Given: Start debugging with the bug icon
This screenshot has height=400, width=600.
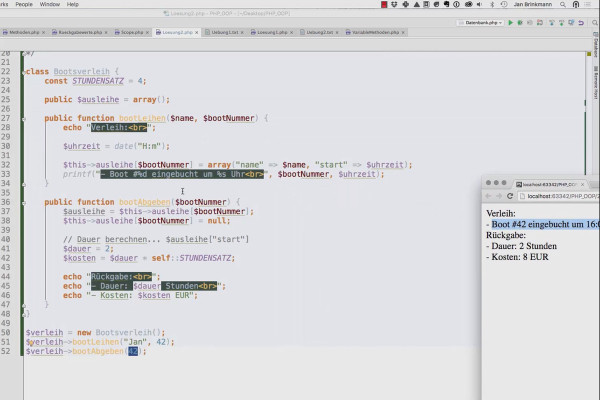Looking at the screenshot, I should pyautogui.click(x=520, y=23).
